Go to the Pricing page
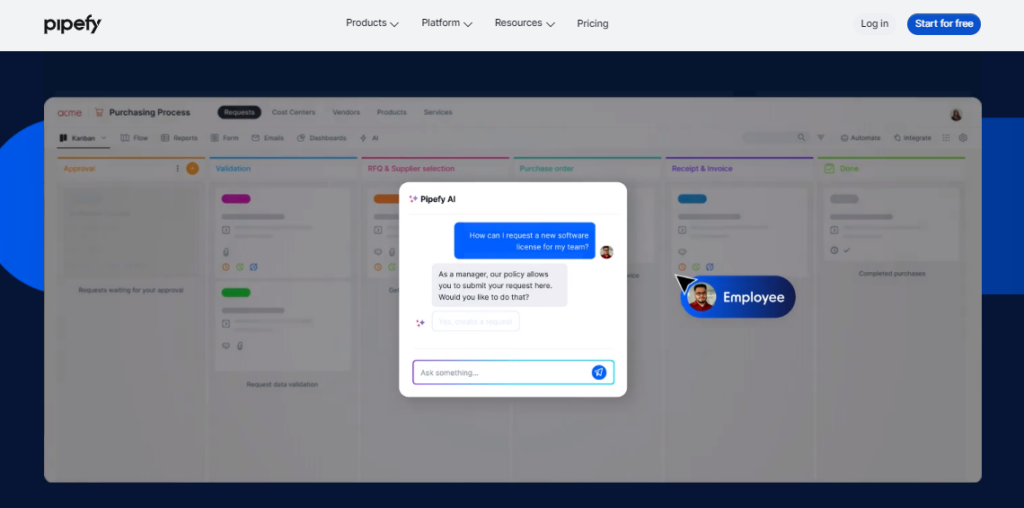1024x508 pixels. coord(592,24)
